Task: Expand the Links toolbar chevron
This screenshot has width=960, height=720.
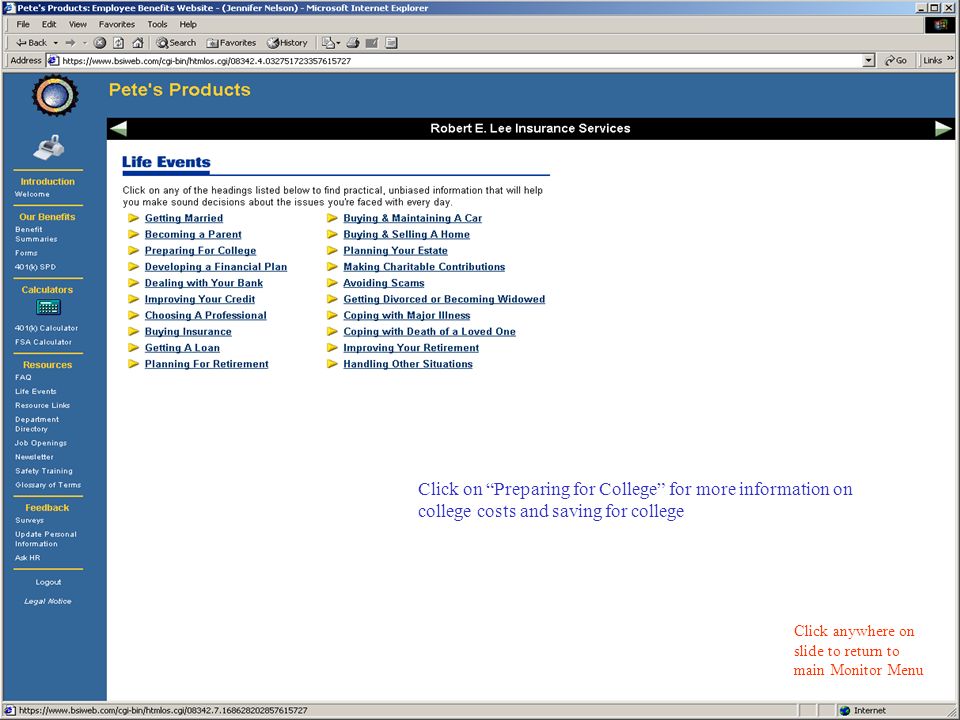Action: click(x=950, y=59)
